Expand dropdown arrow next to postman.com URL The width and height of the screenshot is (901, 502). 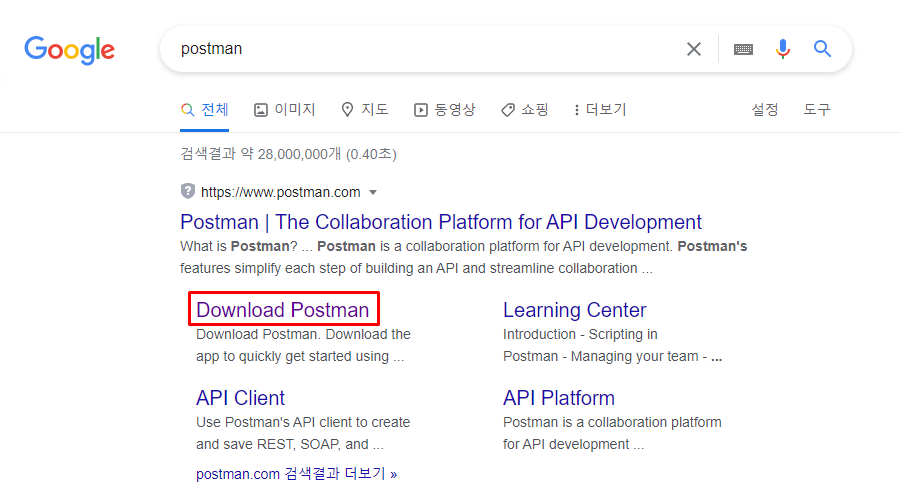point(373,192)
